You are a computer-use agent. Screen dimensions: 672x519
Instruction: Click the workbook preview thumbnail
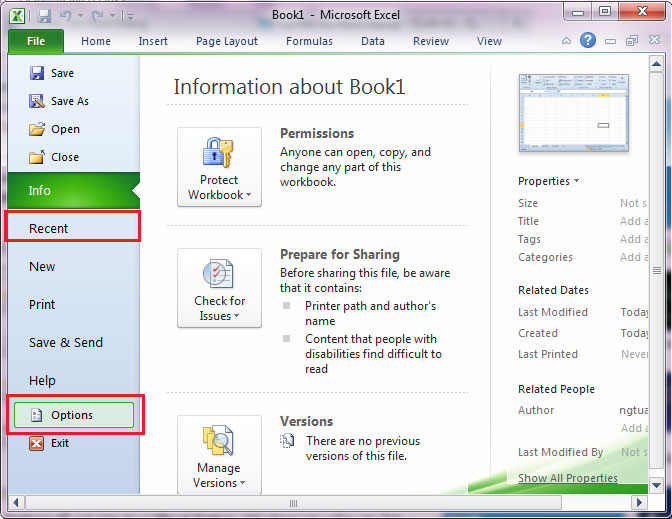tap(574, 113)
